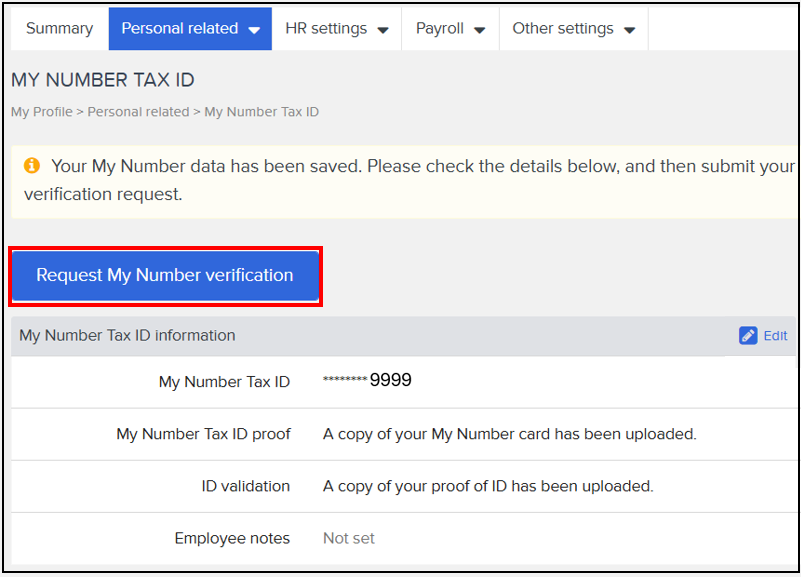The height and width of the screenshot is (577, 801).
Task: Click Personal related breadcrumb link
Action: click(x=138, y=112)
